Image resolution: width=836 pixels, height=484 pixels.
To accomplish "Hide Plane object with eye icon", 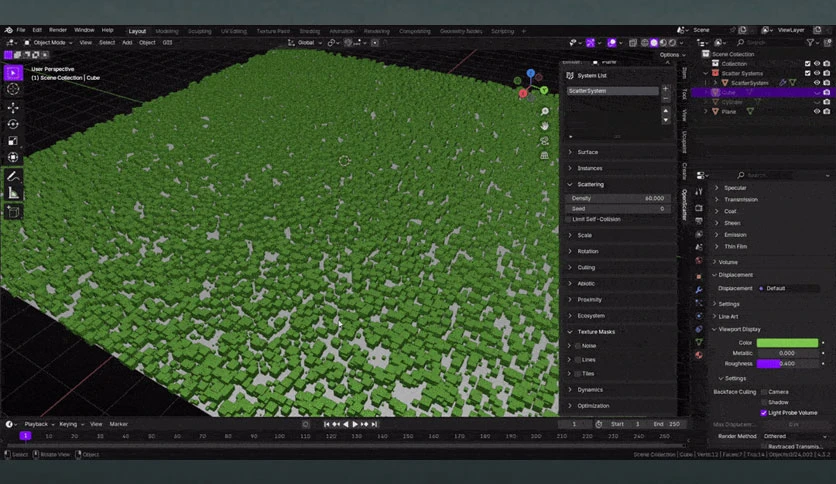I will pos(817,111).
